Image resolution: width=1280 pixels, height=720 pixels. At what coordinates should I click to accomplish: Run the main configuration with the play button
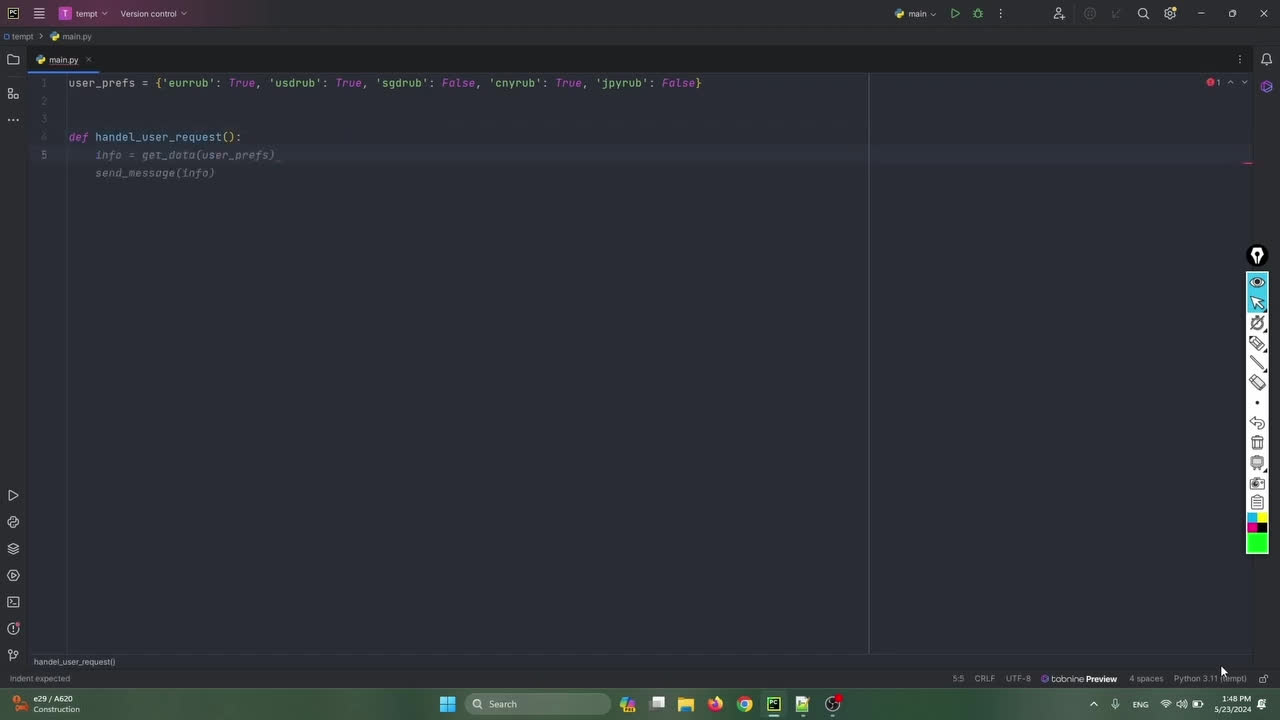pos(955,14)
